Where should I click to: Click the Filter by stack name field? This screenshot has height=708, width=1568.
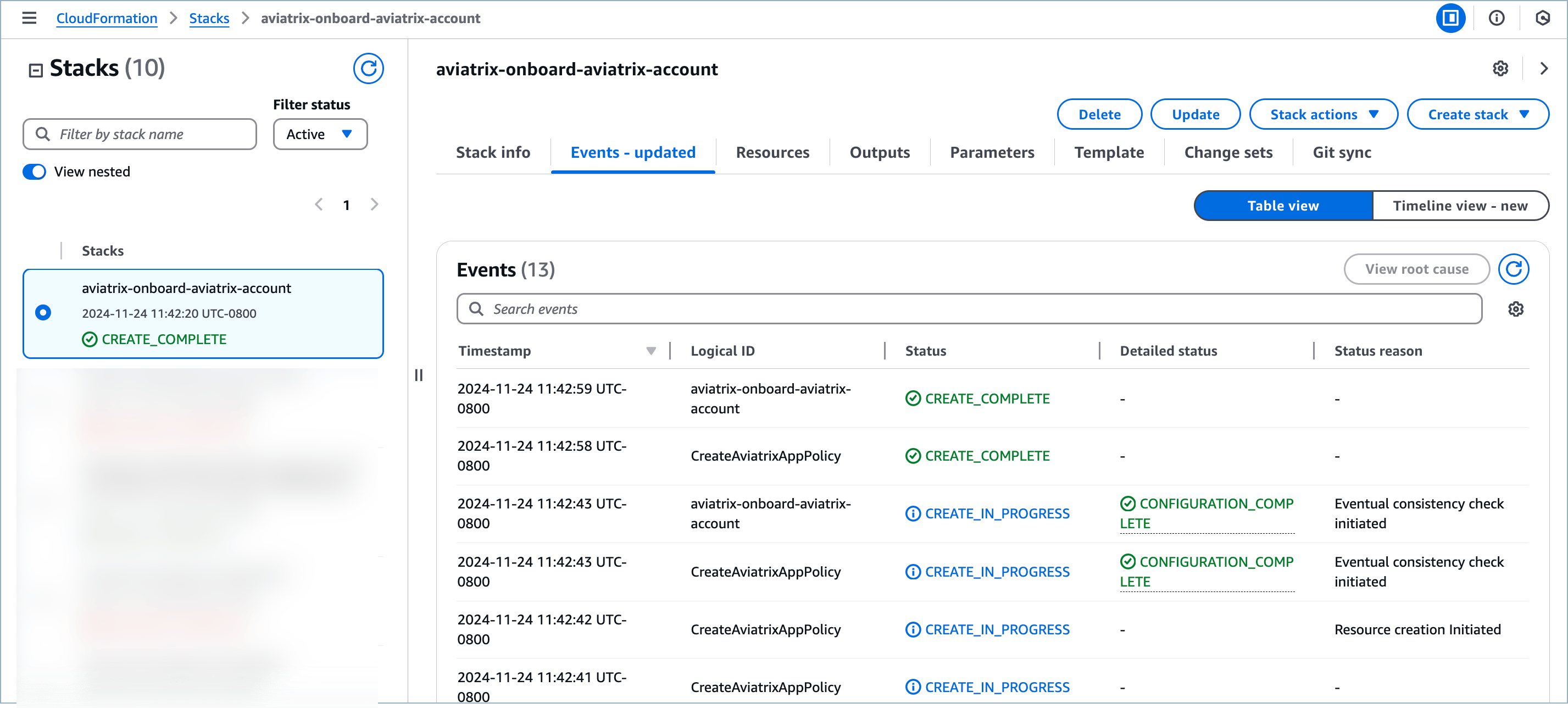coord(140,134)
